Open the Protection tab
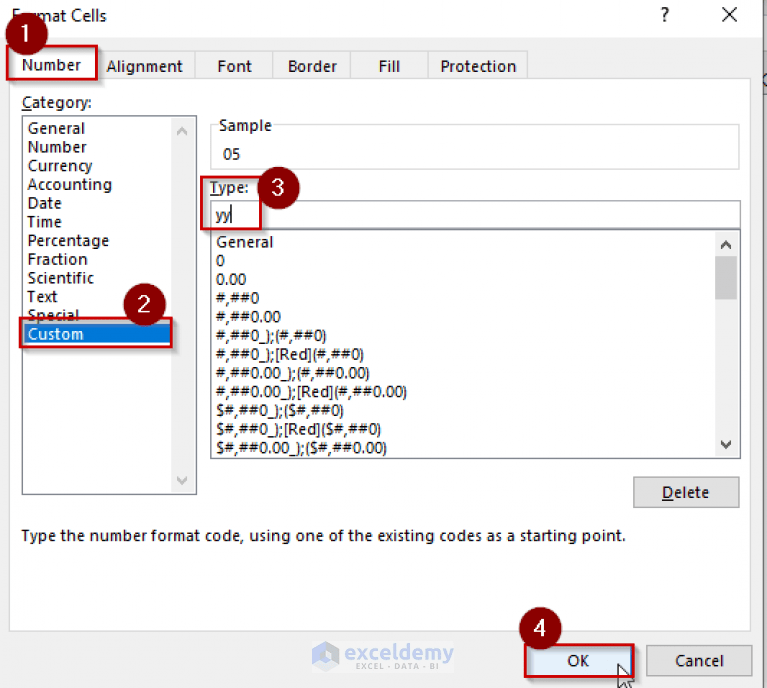Image resolution: width=767 pixels, height=688 pixels. [478, 66]
